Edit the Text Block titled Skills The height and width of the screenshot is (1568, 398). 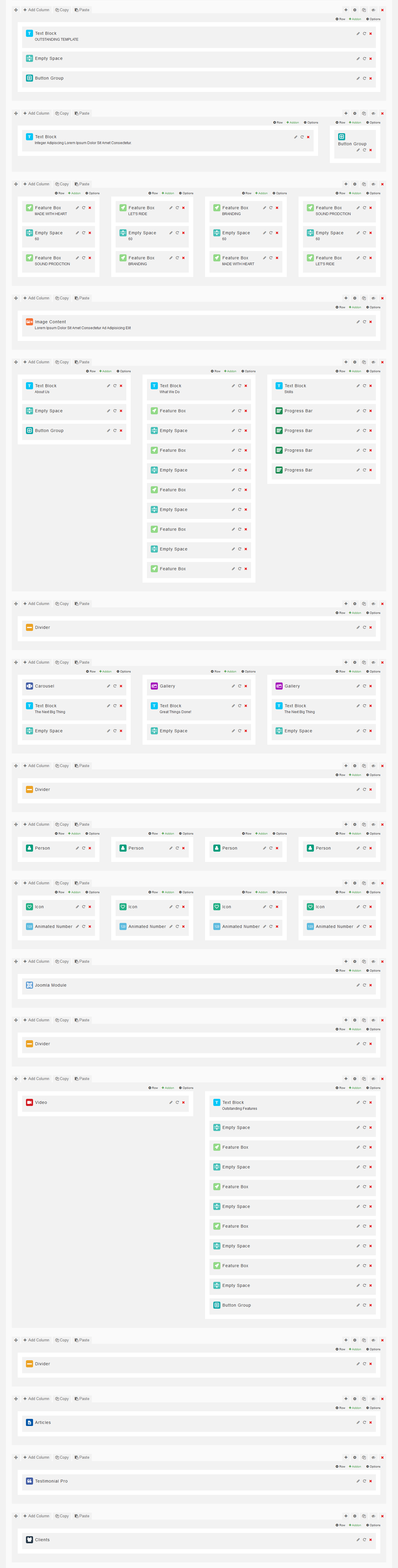[x=358, y=386]
